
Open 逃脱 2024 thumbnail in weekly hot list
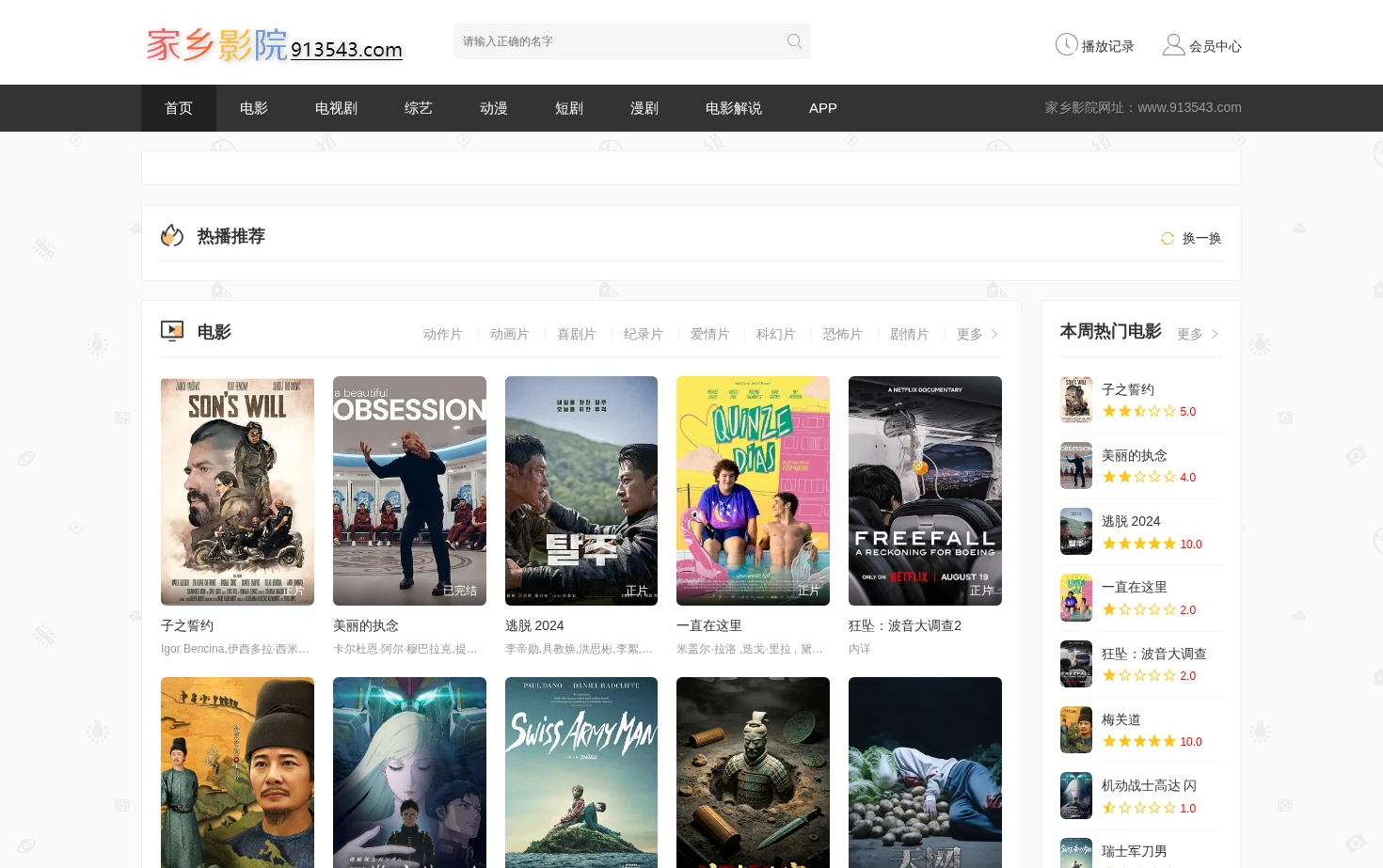click(x=1076, y=531)
